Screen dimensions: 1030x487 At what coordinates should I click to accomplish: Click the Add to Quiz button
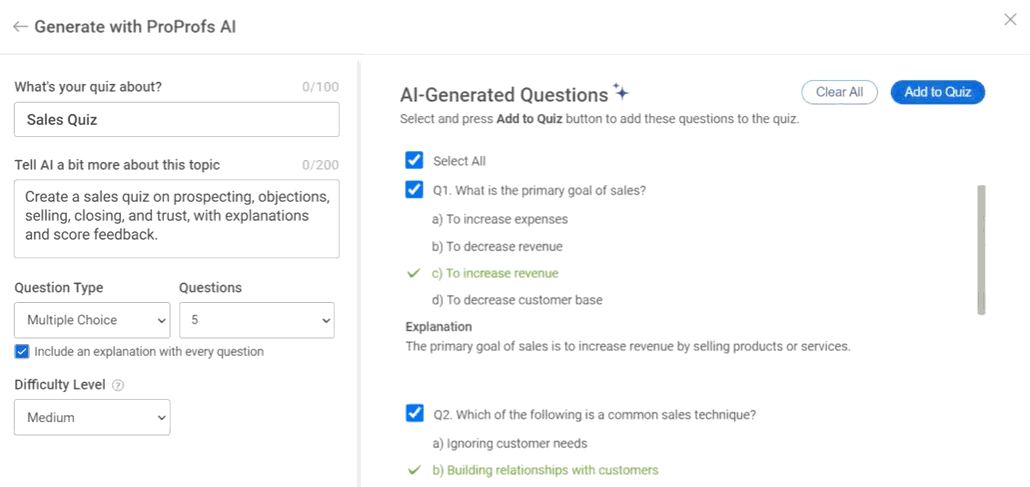point(938,92)
